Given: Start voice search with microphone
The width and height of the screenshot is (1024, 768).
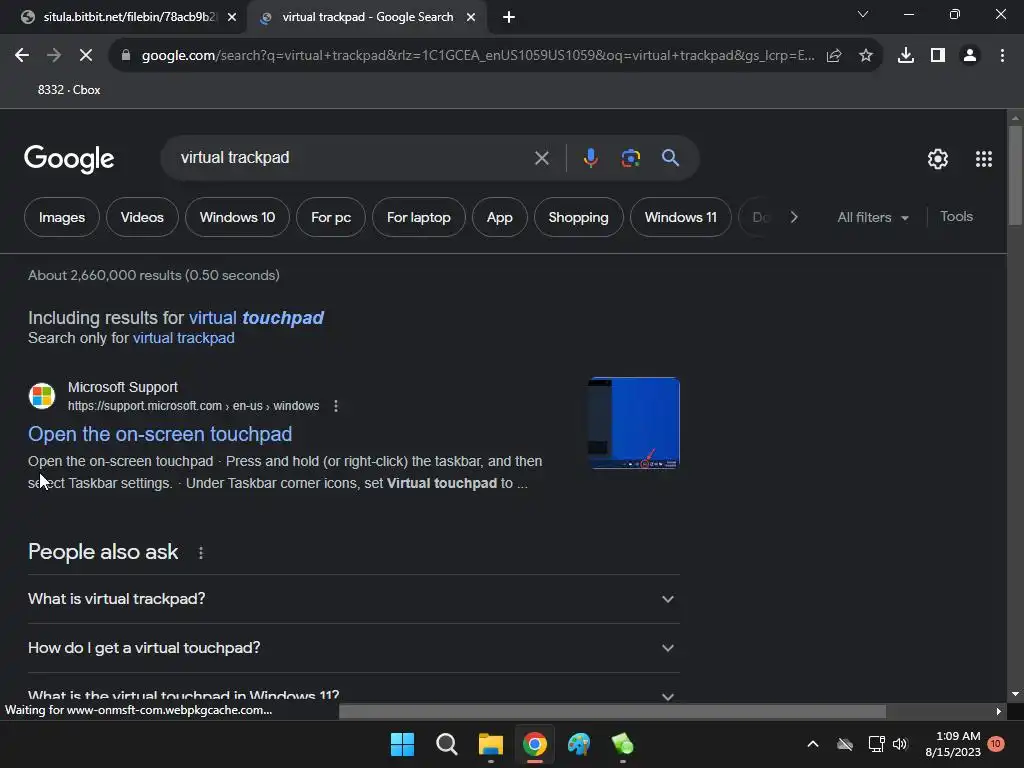Looking at the screenshot, I should point(590,158).
